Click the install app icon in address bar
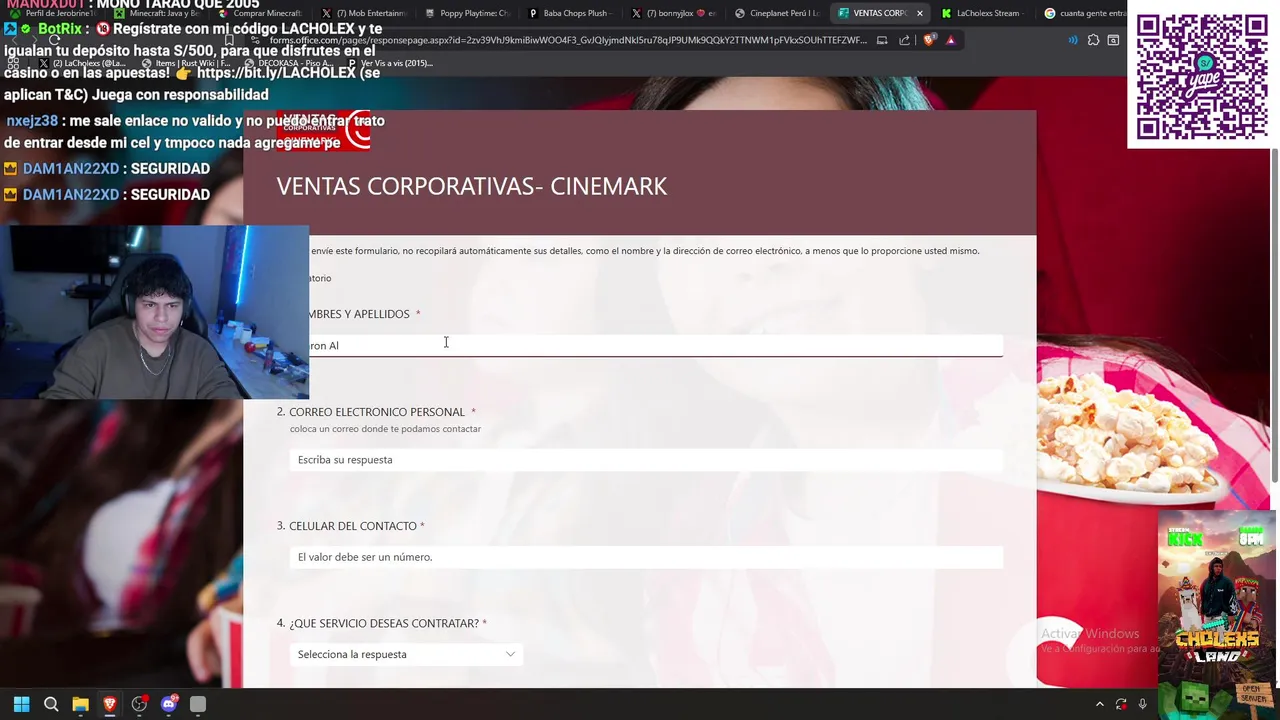This screenshot has height=720, width=1280. pos(882,40)
